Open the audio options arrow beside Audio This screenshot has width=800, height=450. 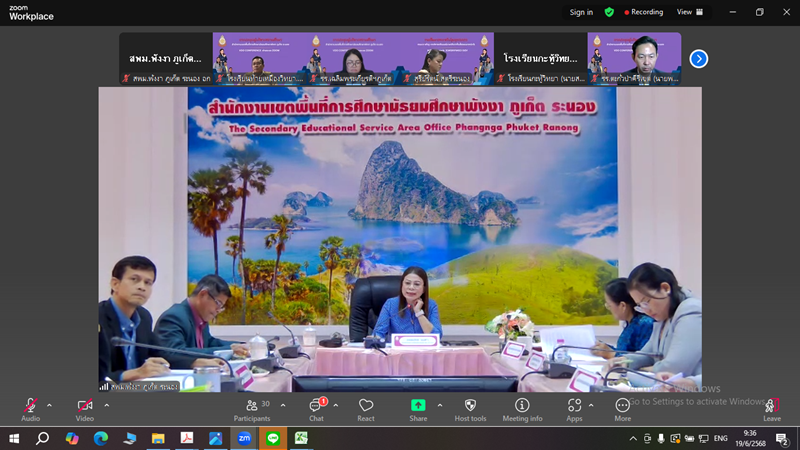tap(49, 406)
